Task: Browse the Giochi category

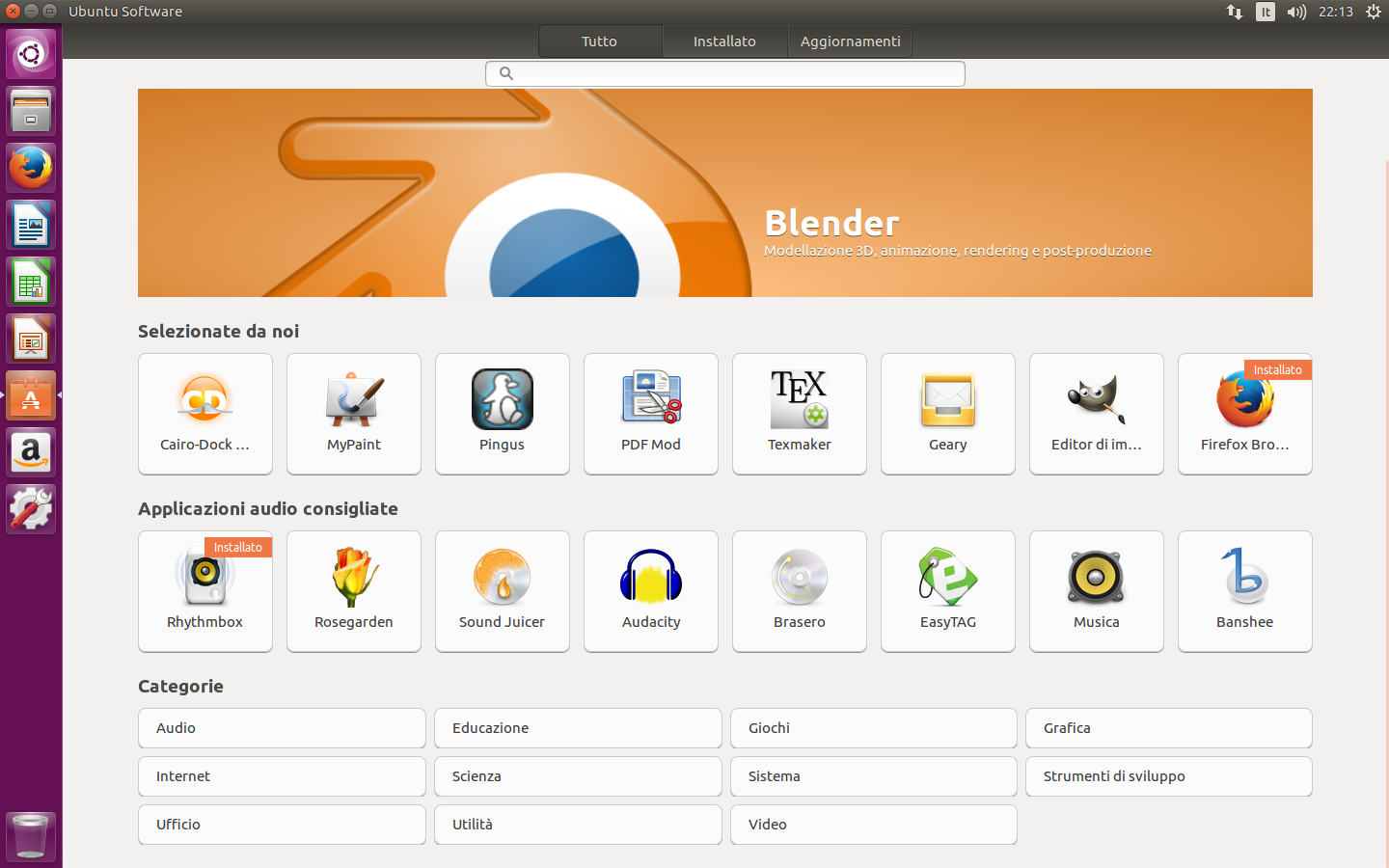Action: coord(873,728)
